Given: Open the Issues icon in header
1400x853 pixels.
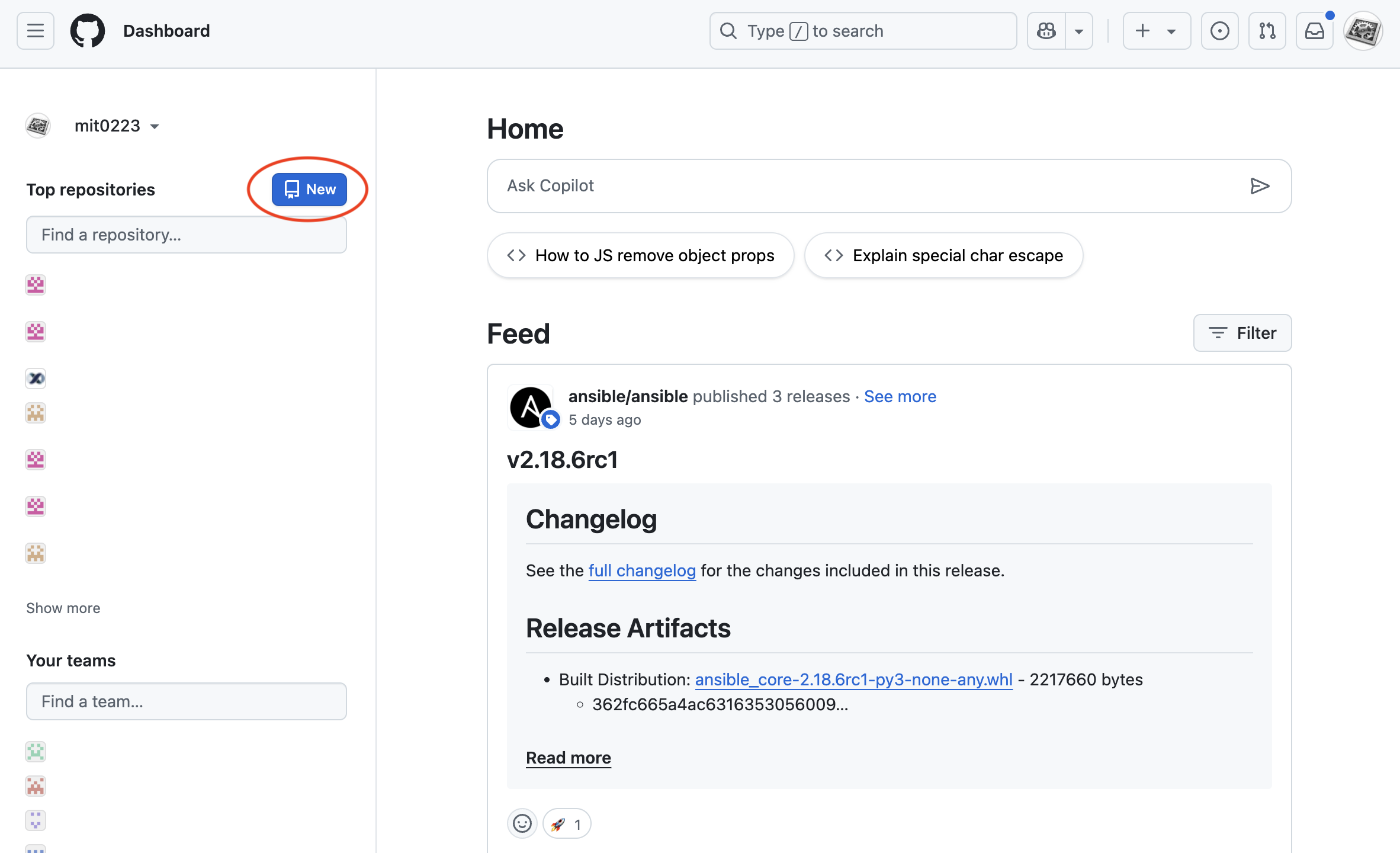Looking at the screenshot, I should [1219, 31].
